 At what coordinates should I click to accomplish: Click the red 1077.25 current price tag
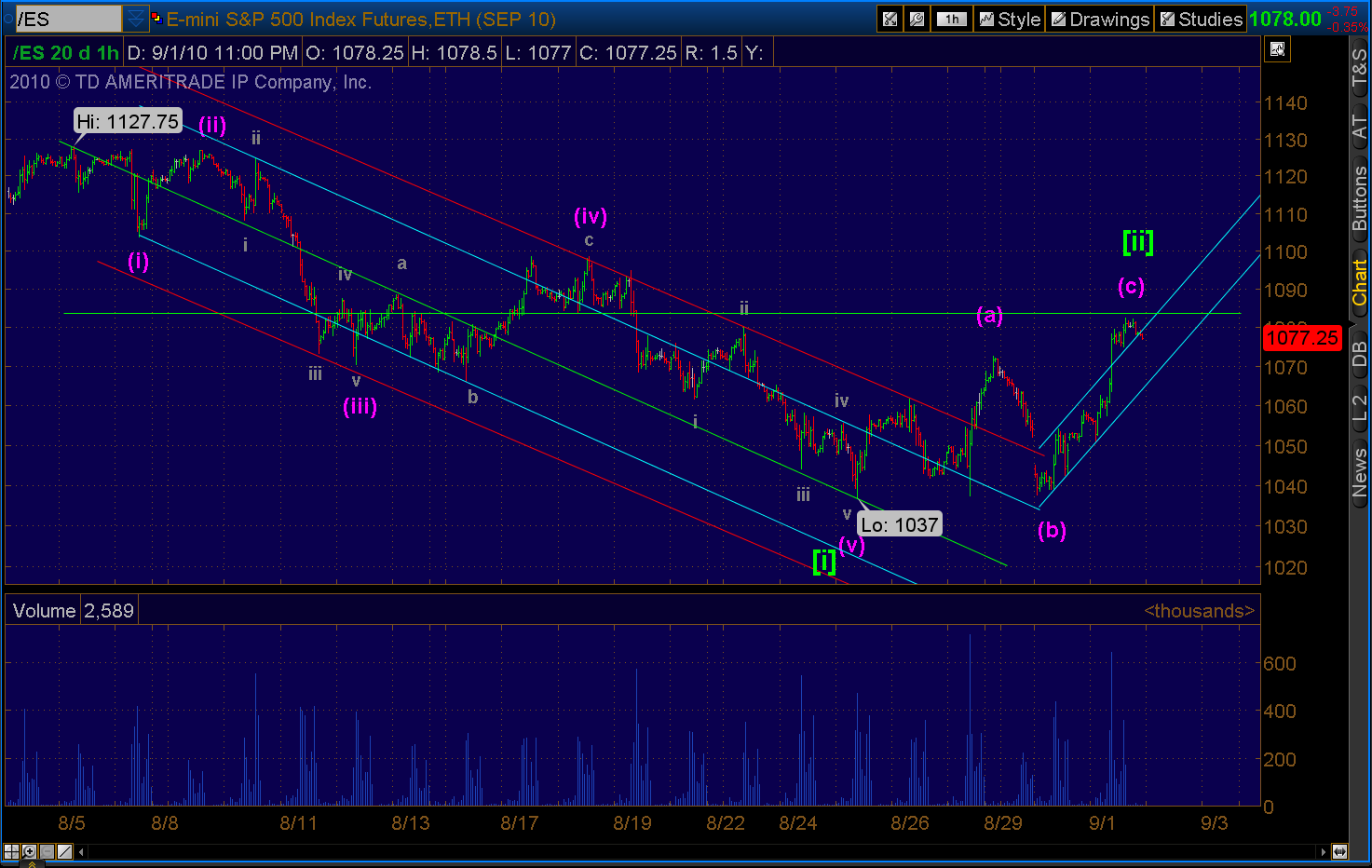point(1302,338)
